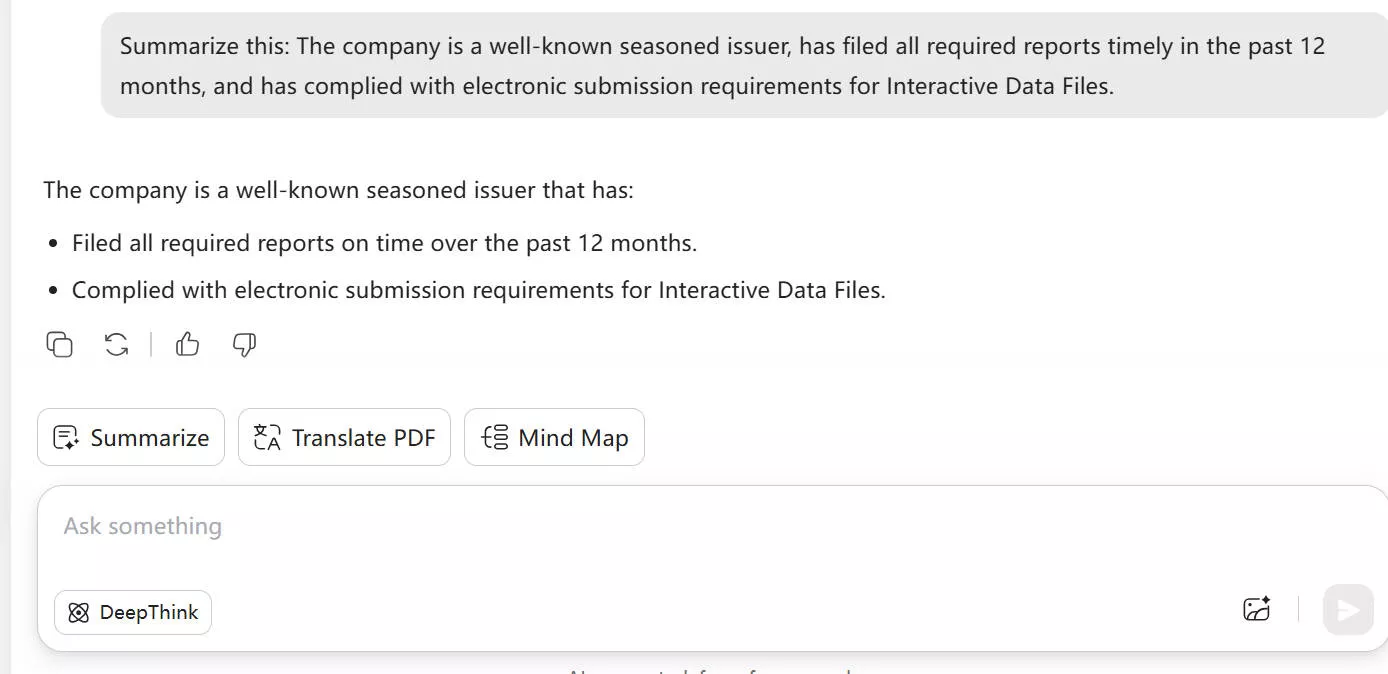Copy the AI summary response
This screenshot has height=674, width=1388.
59,344
